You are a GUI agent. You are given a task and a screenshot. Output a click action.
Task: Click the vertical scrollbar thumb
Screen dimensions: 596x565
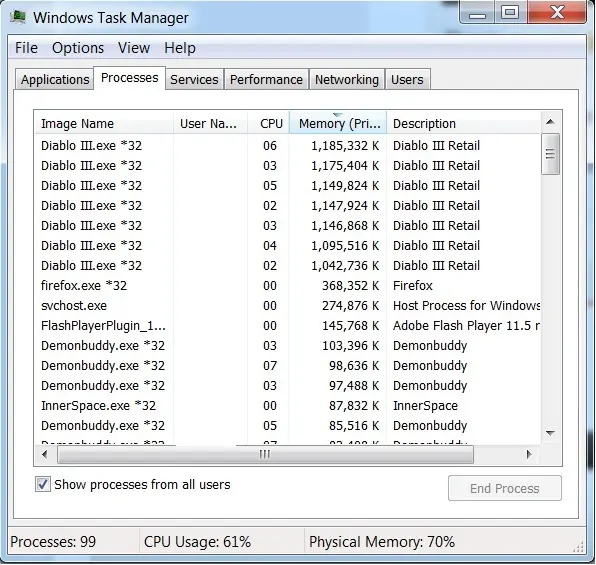(x=550, y=154)
